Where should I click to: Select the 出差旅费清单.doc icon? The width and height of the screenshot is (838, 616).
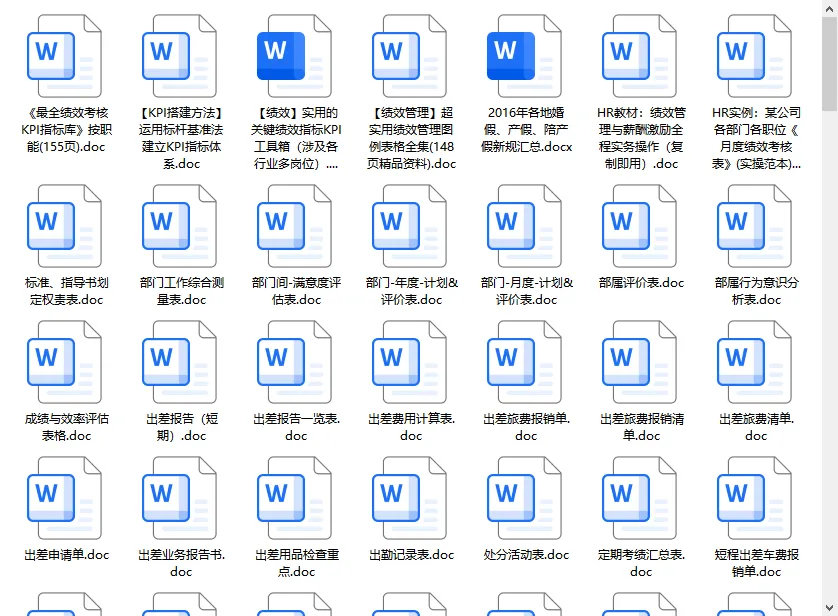(754, 362)
